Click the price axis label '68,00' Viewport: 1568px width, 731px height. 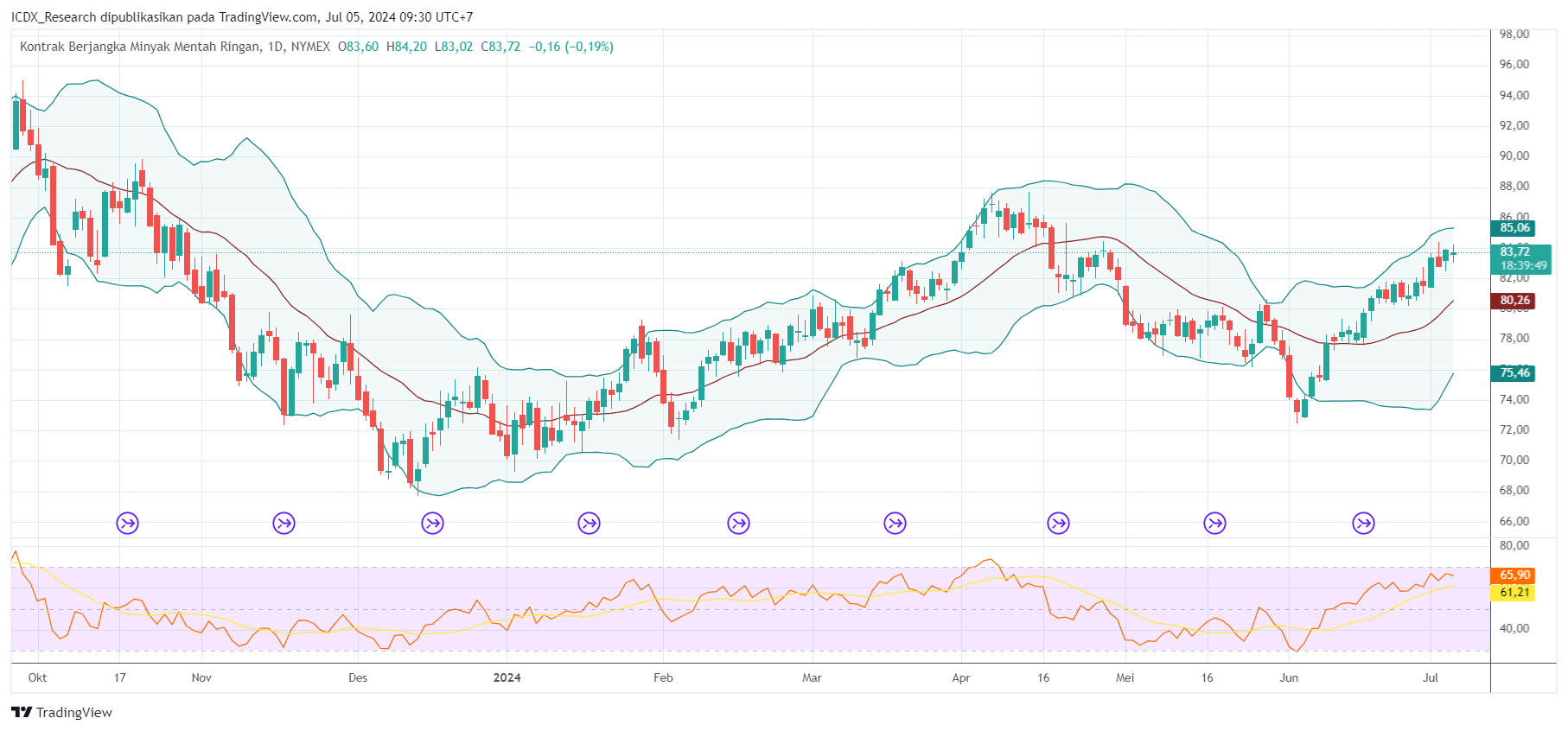click(x=1514, y=490)
